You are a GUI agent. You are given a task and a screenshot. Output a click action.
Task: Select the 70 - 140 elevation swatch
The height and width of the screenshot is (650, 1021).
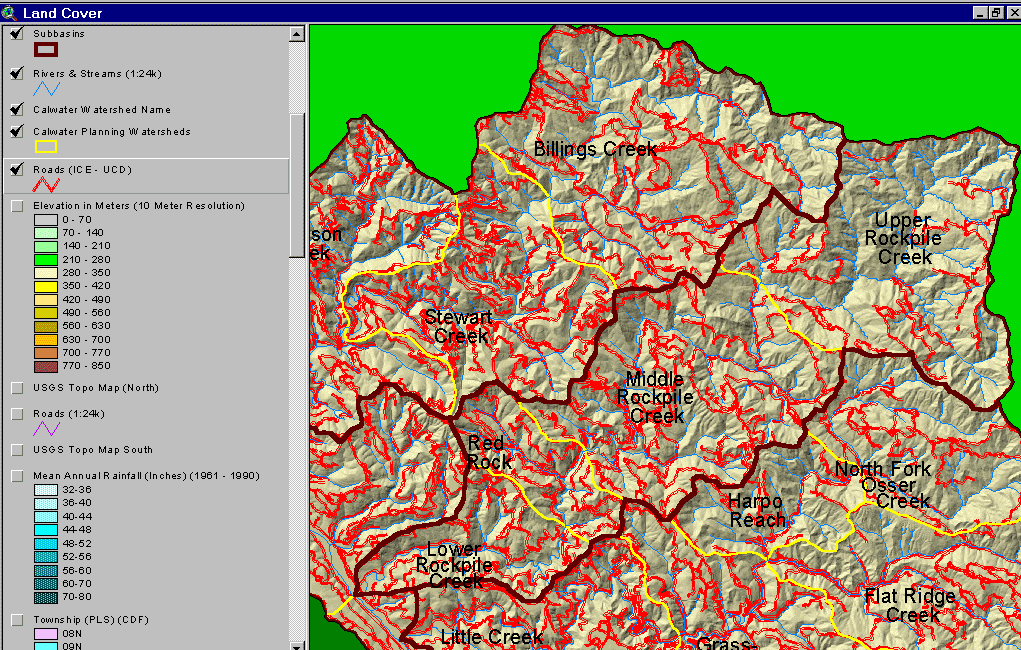(x=46, y=233)
